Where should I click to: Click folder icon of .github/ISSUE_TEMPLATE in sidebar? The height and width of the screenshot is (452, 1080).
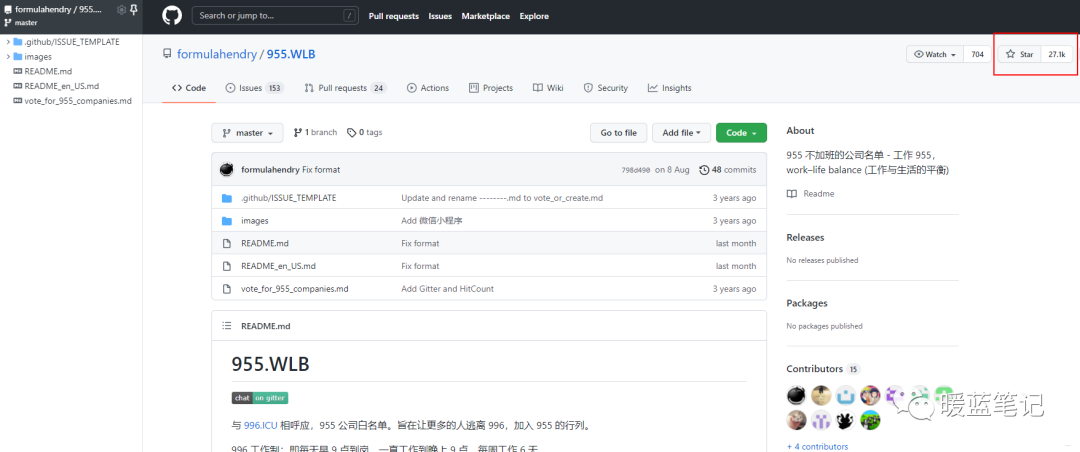(18, 42)
